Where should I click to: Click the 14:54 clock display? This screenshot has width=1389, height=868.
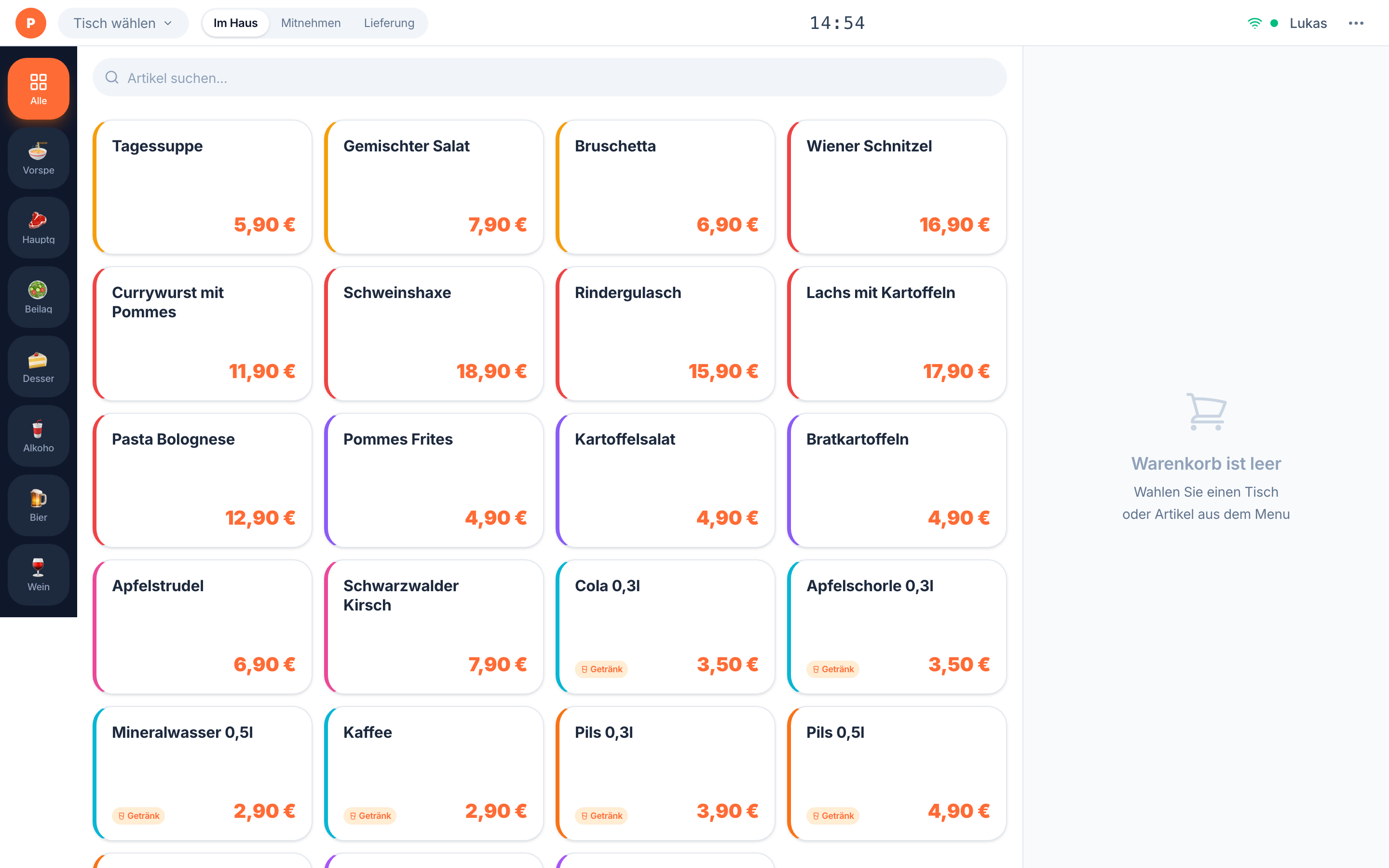[x=837, y=23]
